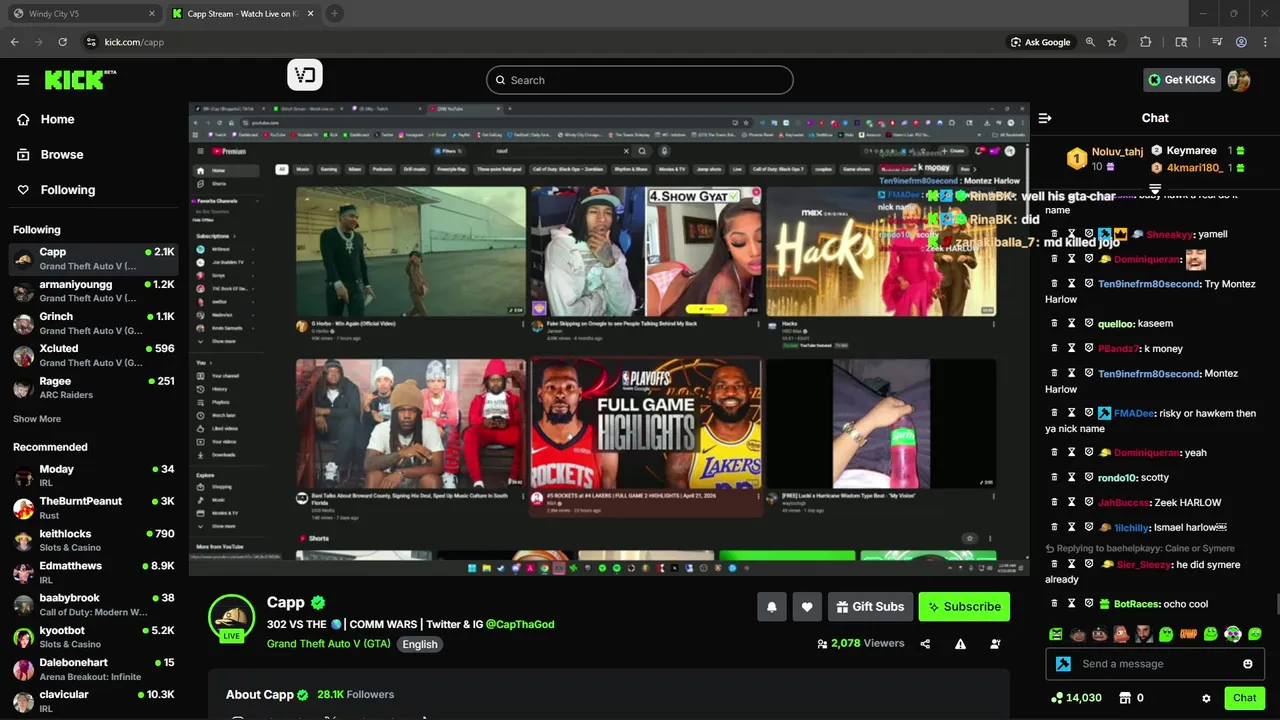Viewport: 1280px width, 720px height.
Task: Open armaniyoungg channel in Following list
Action: tap(94, 291)
